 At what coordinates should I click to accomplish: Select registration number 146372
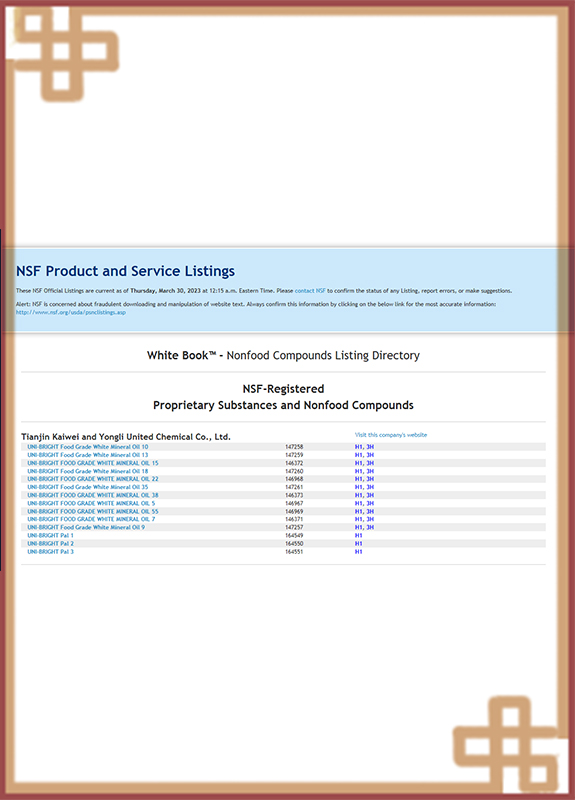(x=294, y=463)
